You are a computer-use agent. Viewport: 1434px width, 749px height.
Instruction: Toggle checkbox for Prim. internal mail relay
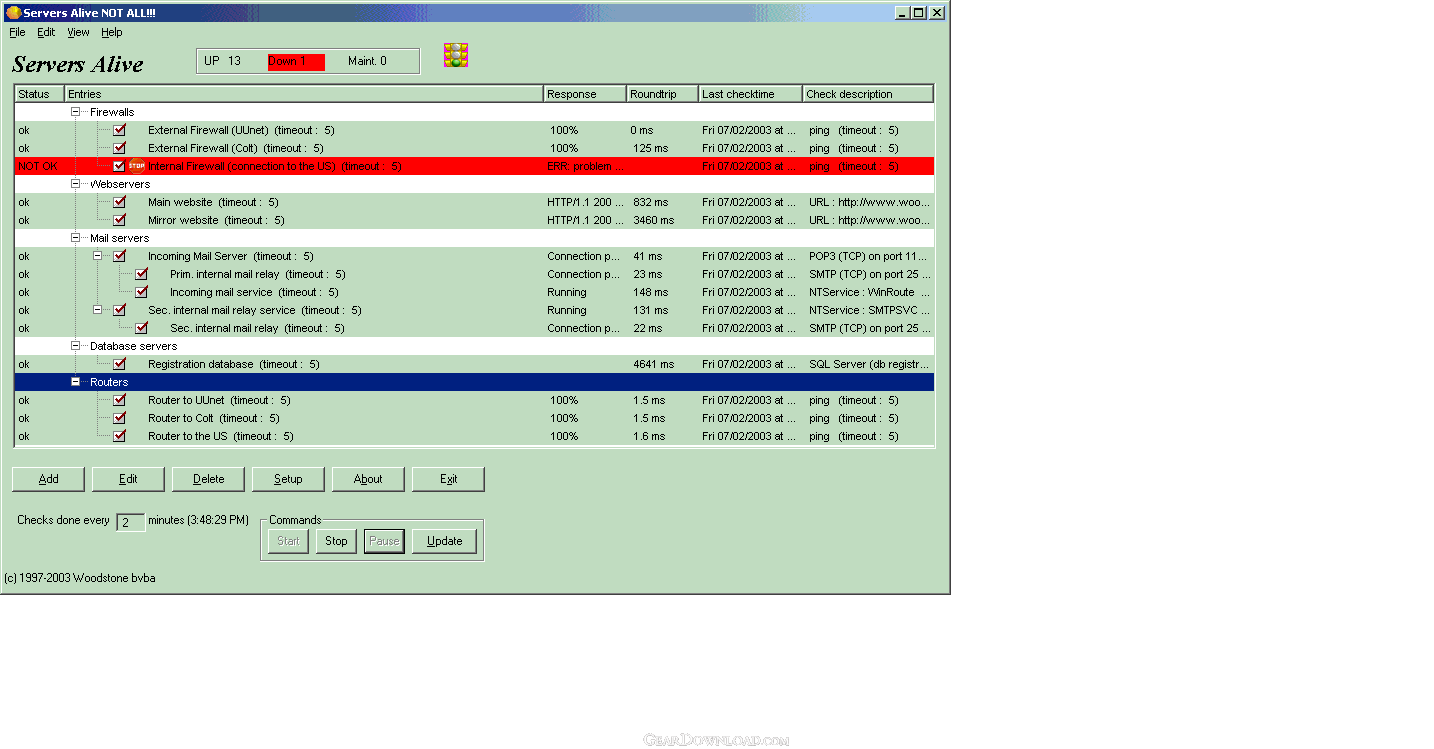141,274
